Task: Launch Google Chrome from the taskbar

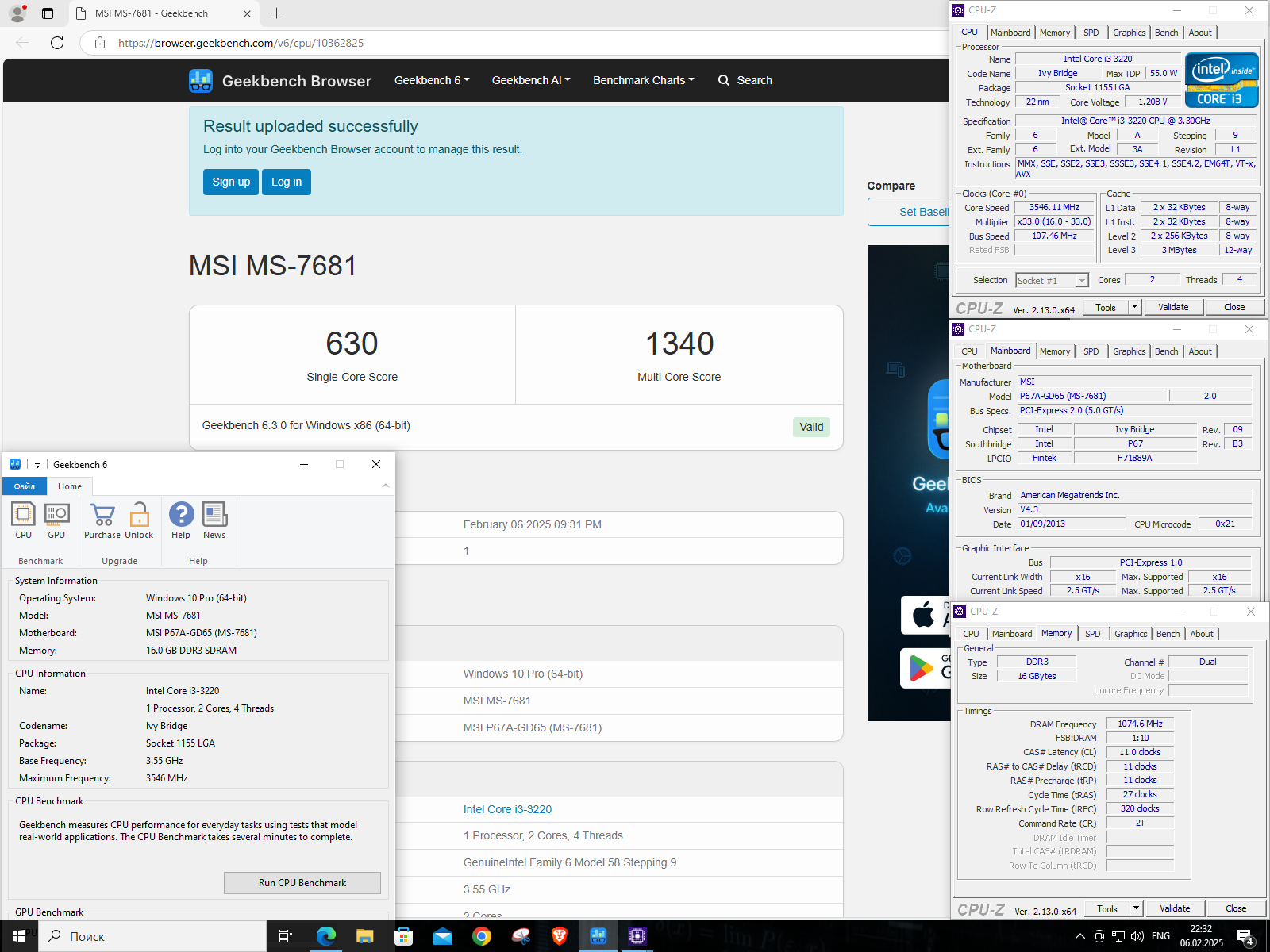Action: pyautogui.click(x=481, y=936)
